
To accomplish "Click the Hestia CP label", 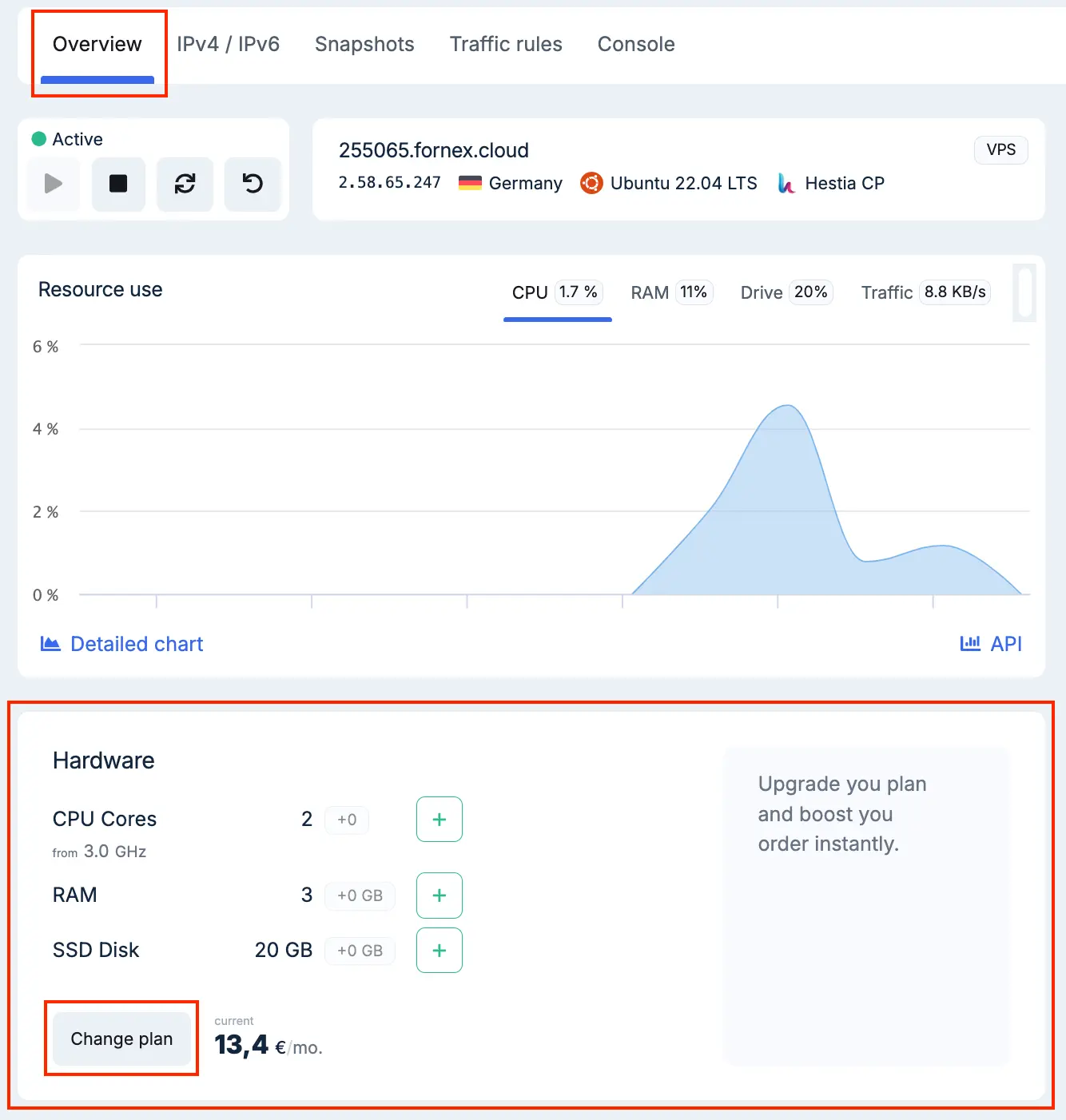I will point(845,183).
